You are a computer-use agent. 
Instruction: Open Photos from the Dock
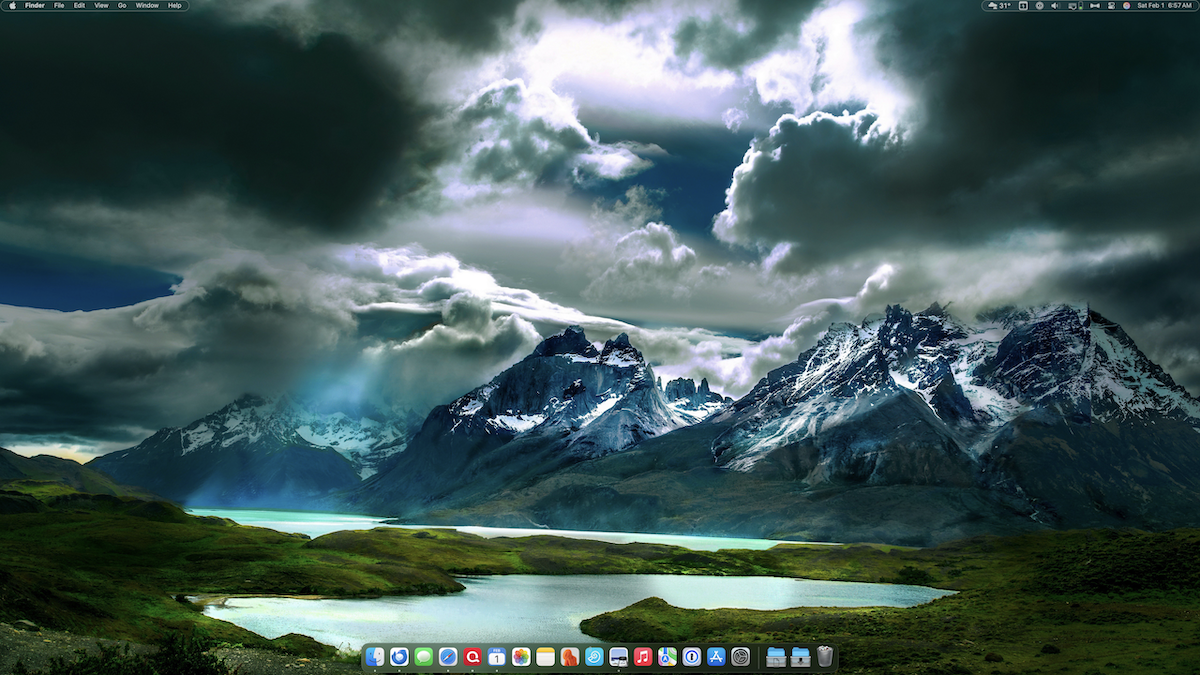pyautogui.click(x=520, y=657)
